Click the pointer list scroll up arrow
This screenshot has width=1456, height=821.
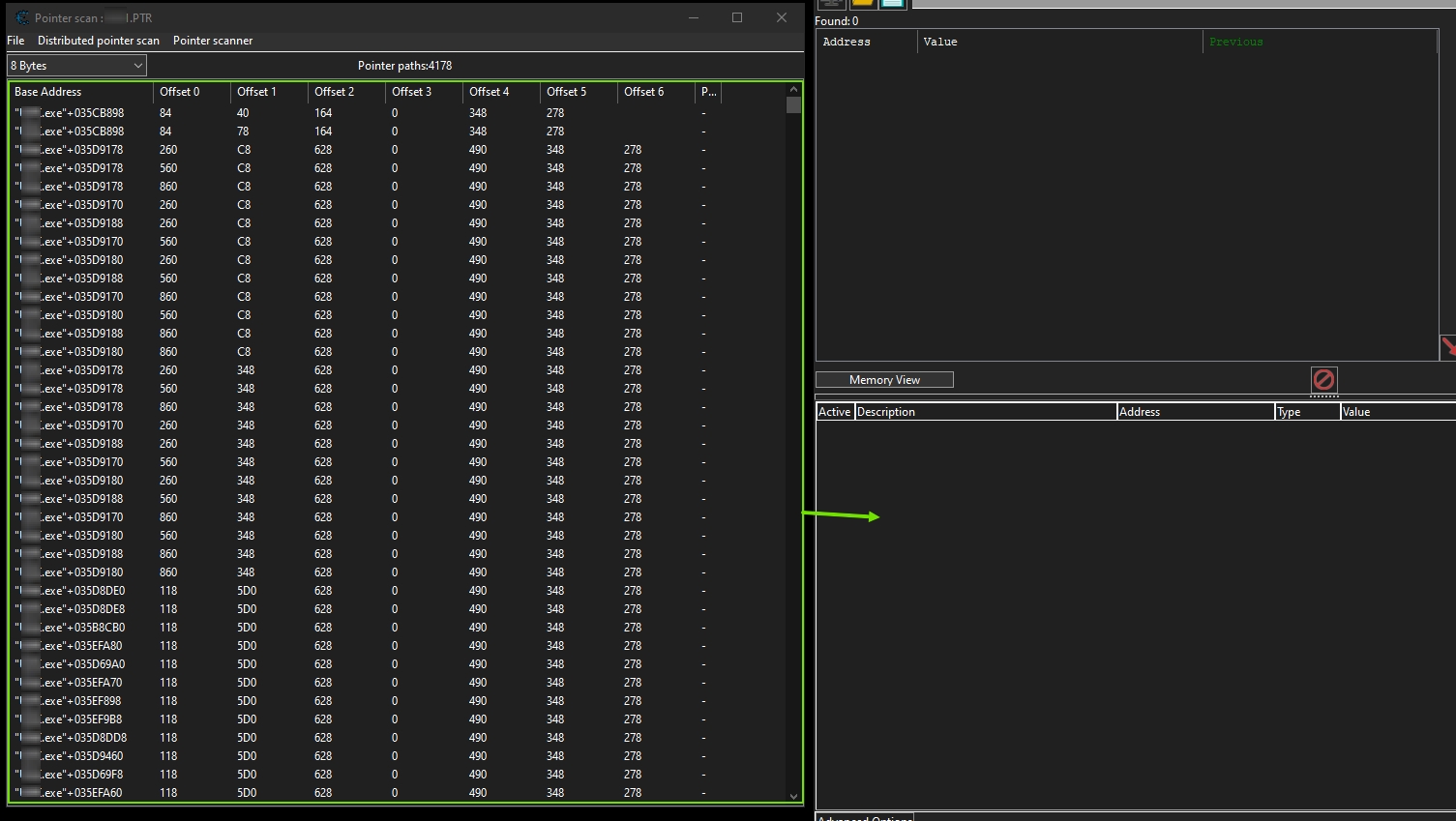point(793,89)
